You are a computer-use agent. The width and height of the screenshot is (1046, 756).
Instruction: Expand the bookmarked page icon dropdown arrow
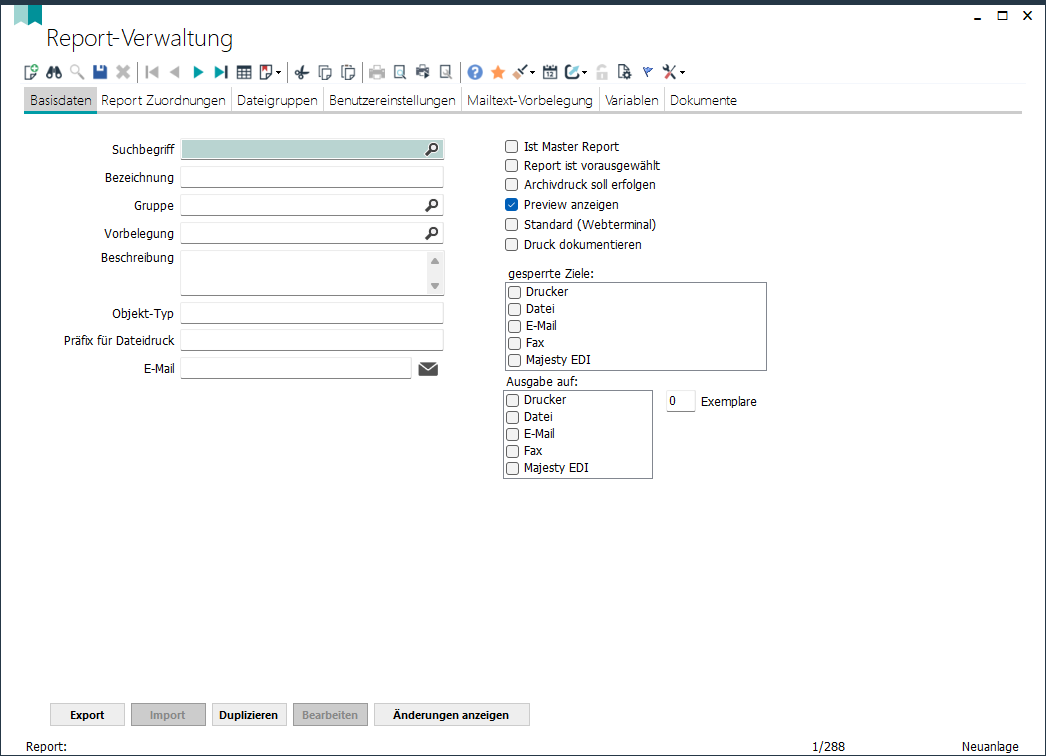click(278, 73)
